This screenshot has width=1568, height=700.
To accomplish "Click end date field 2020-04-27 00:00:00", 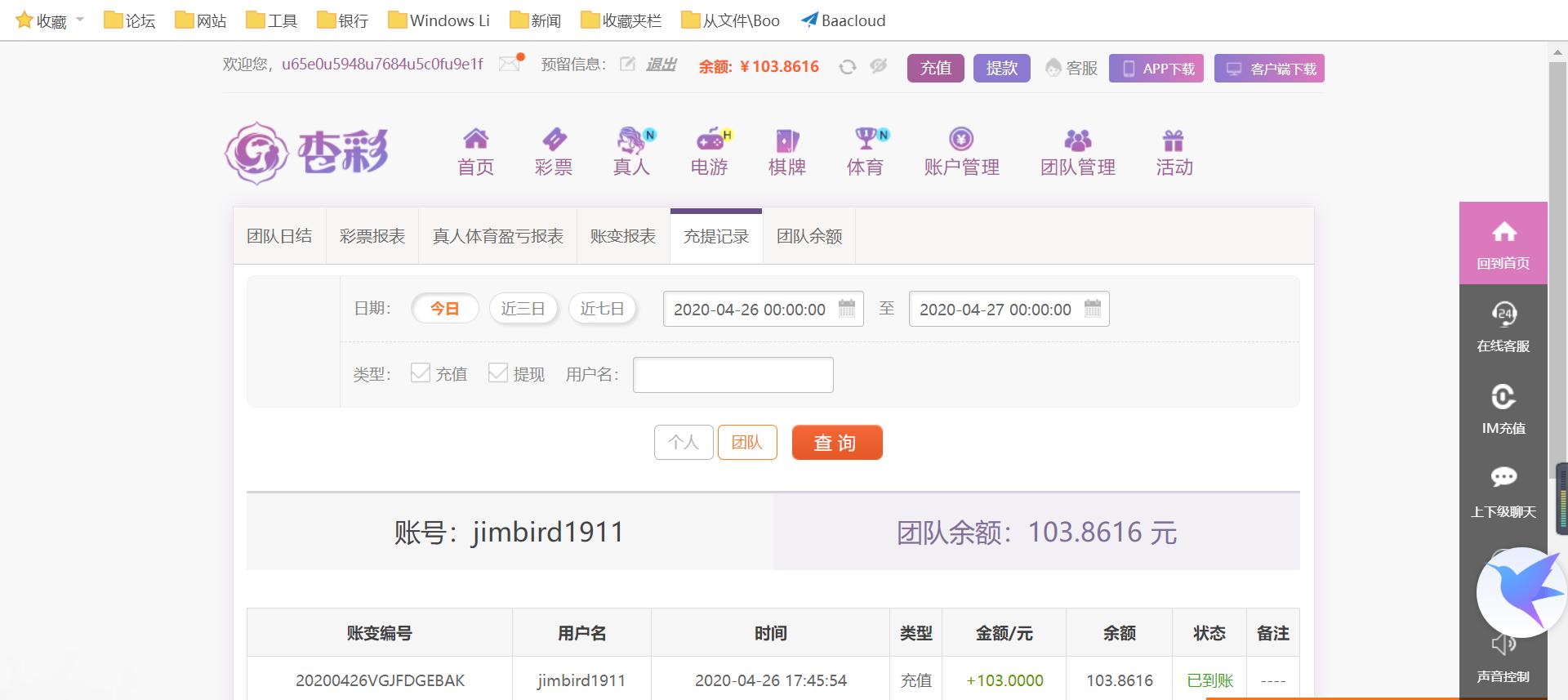I will coord(1009,309).
